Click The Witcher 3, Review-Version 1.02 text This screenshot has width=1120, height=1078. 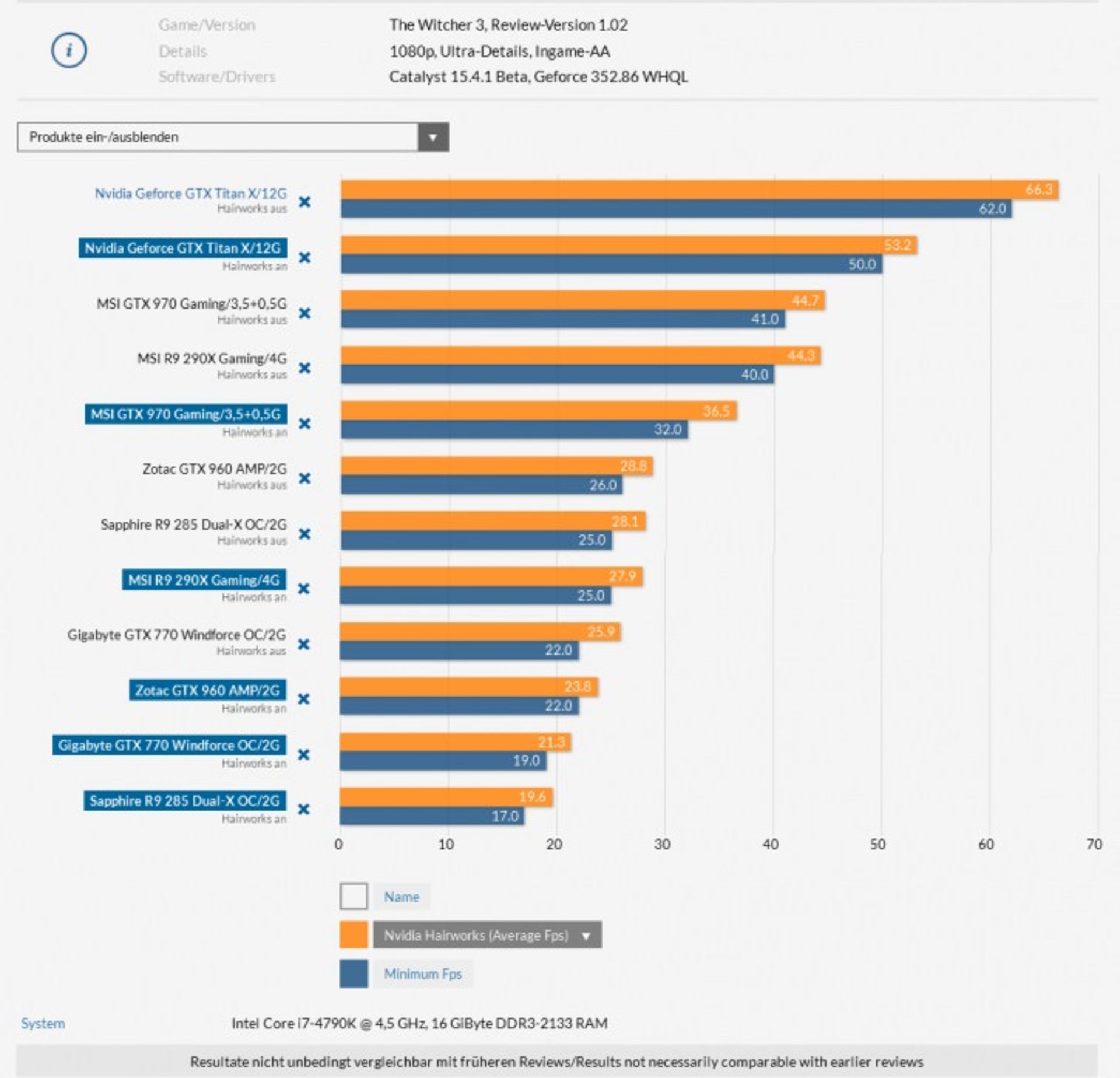[x=508, y=25]
